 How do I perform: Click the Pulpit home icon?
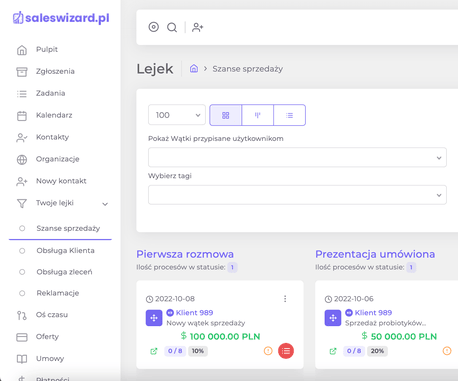(22, 50)
